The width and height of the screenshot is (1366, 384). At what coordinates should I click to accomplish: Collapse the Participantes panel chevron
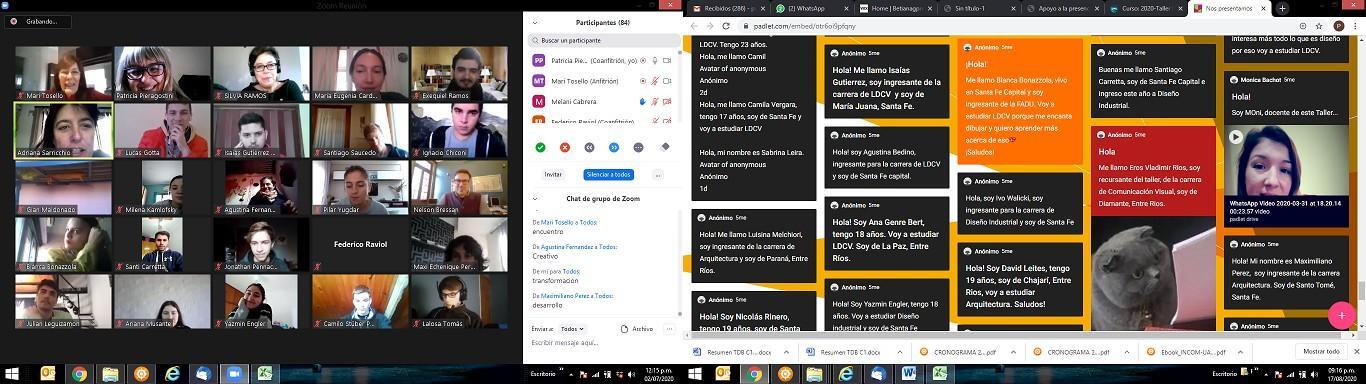[535, 22]
